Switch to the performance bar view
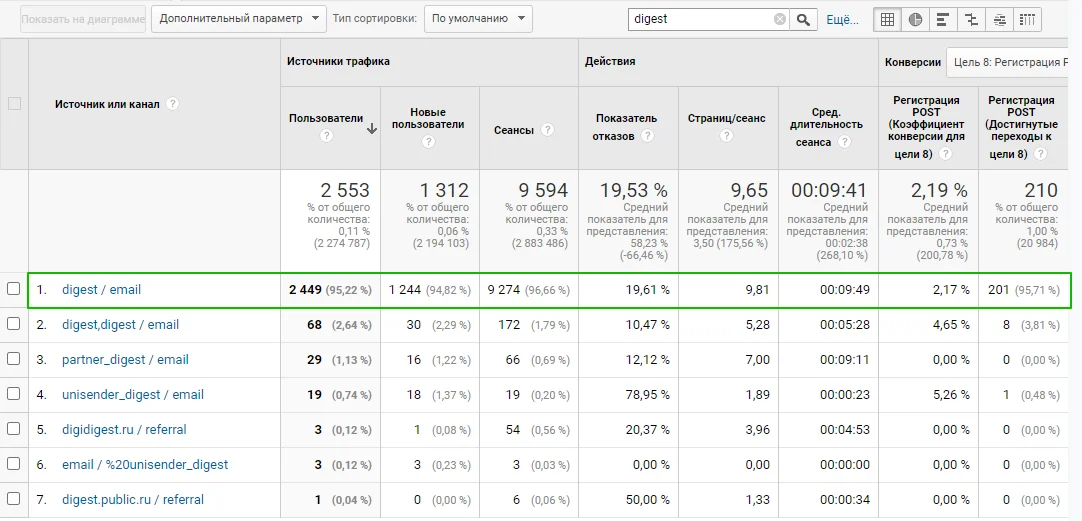 point(943,19)
